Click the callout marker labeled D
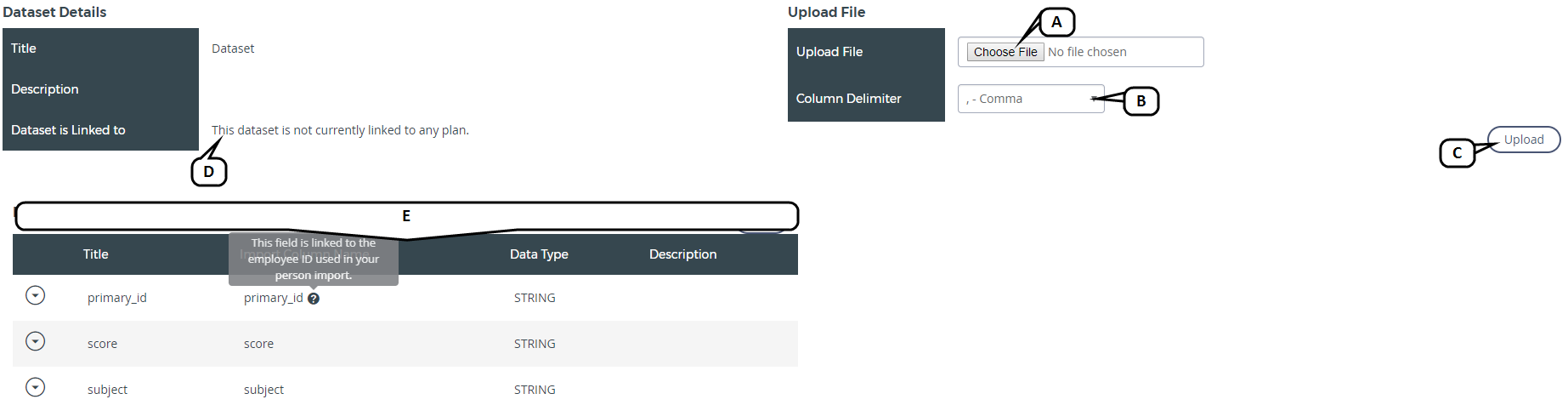This screenshot has width=1568, height=405. click(x=209, y=172)
